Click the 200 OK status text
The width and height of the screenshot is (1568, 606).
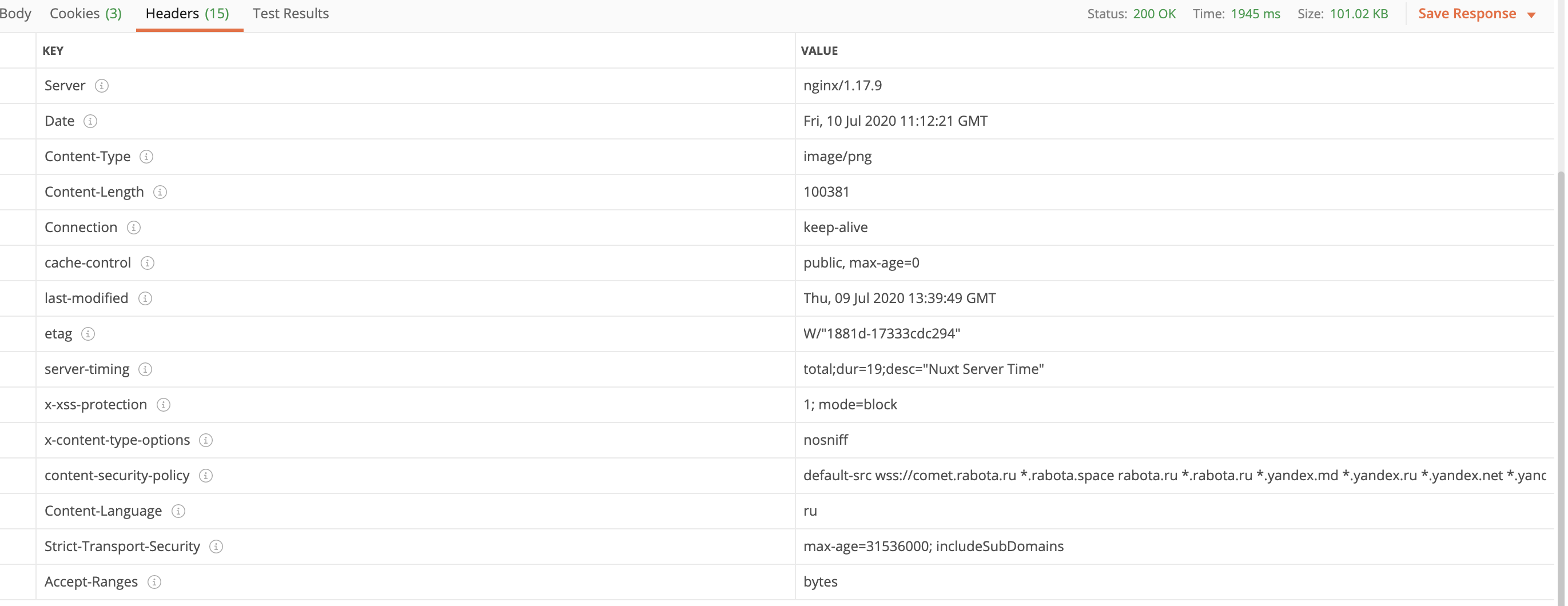1154,14
